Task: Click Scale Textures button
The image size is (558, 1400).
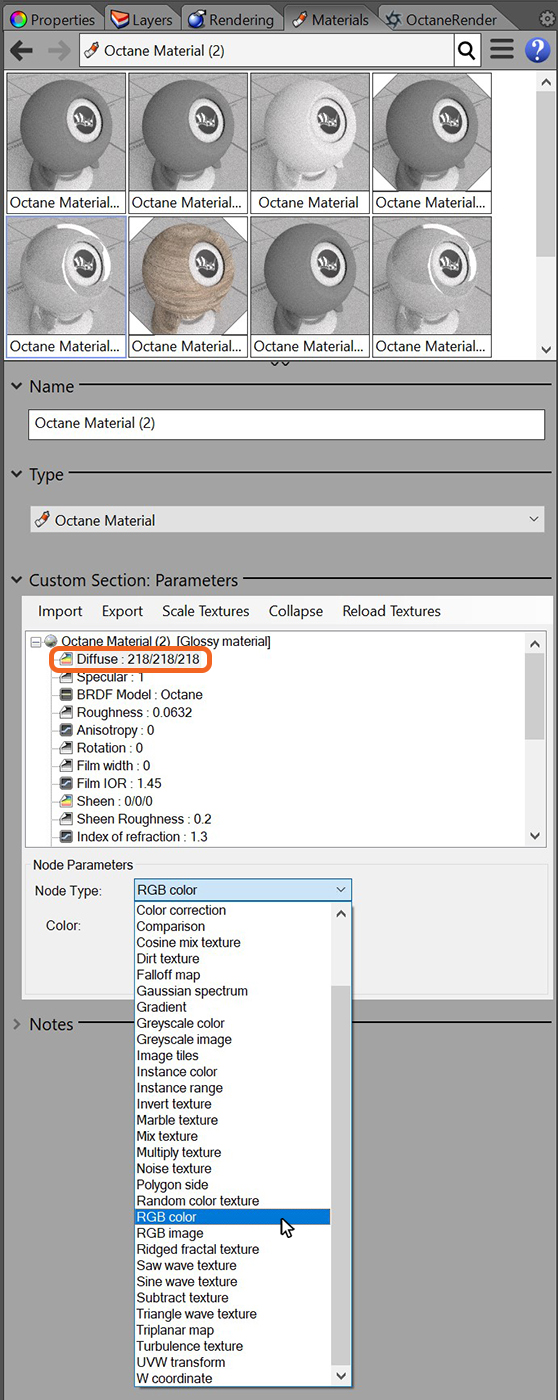Action: (206, 611)
